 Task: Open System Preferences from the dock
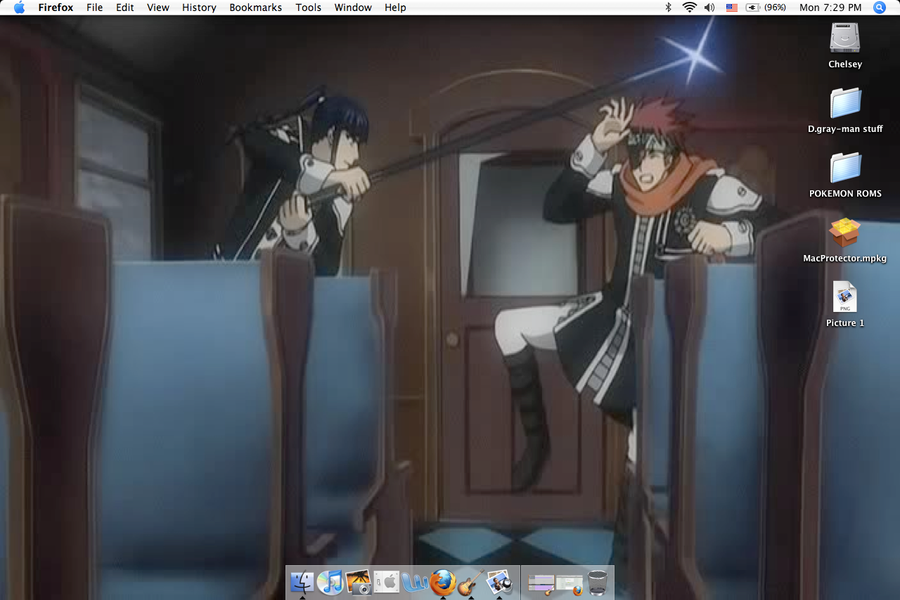coord(386,582)
